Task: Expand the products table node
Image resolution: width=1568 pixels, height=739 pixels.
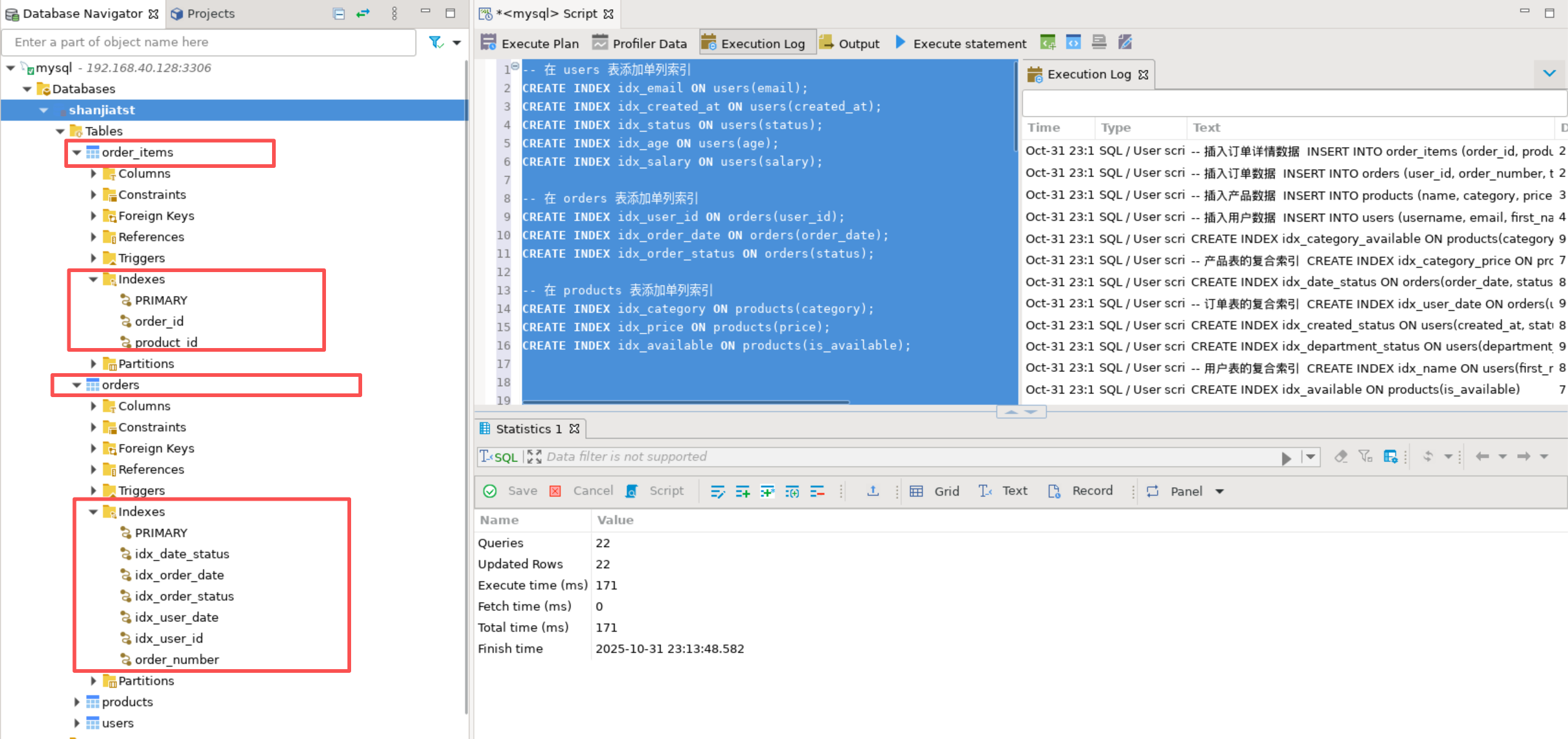Action: 77,702
